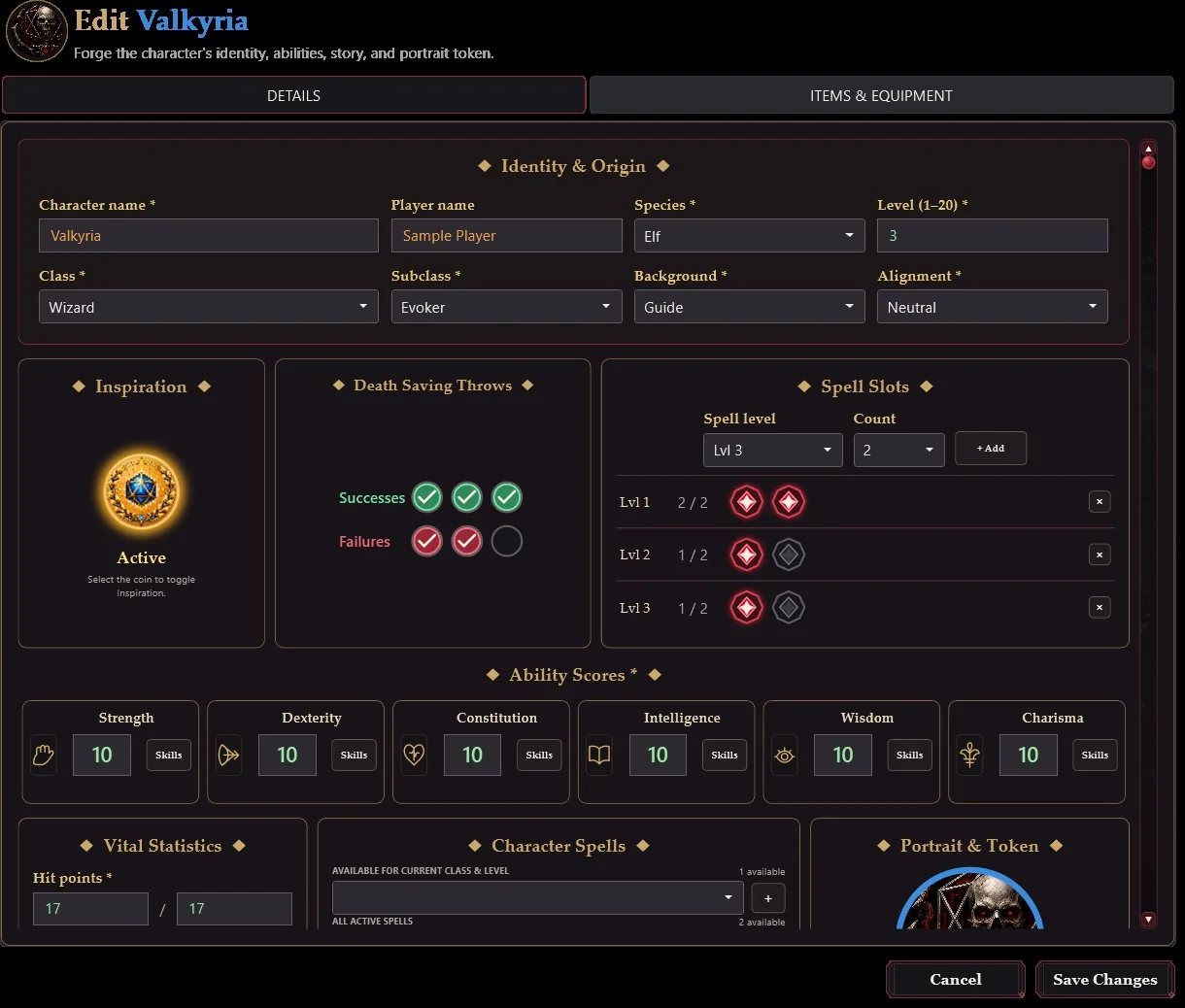Open Charisma Skills
Viewport: 1185px width, 1008px height.
click(x=1095, y=755)
